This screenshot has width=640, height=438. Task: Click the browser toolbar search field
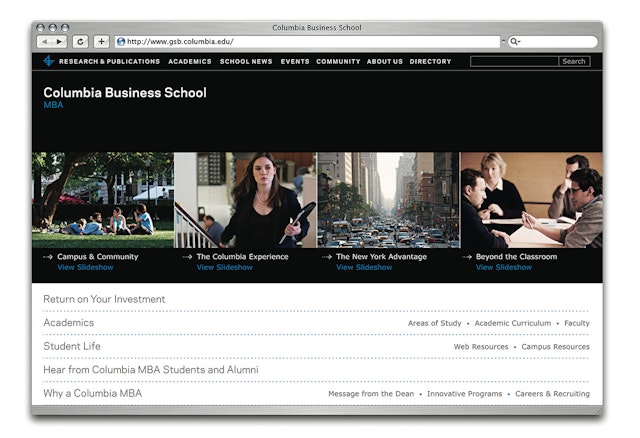click(553, 42)
